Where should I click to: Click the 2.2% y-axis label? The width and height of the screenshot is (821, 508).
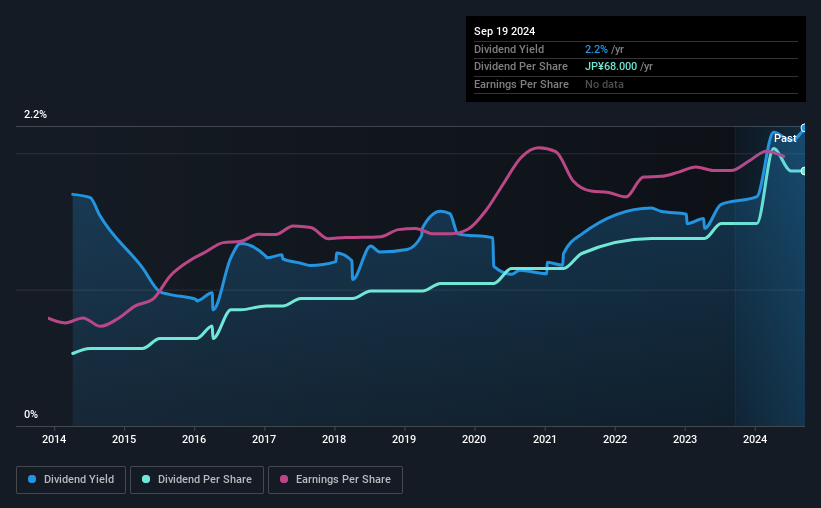(35, 114)
